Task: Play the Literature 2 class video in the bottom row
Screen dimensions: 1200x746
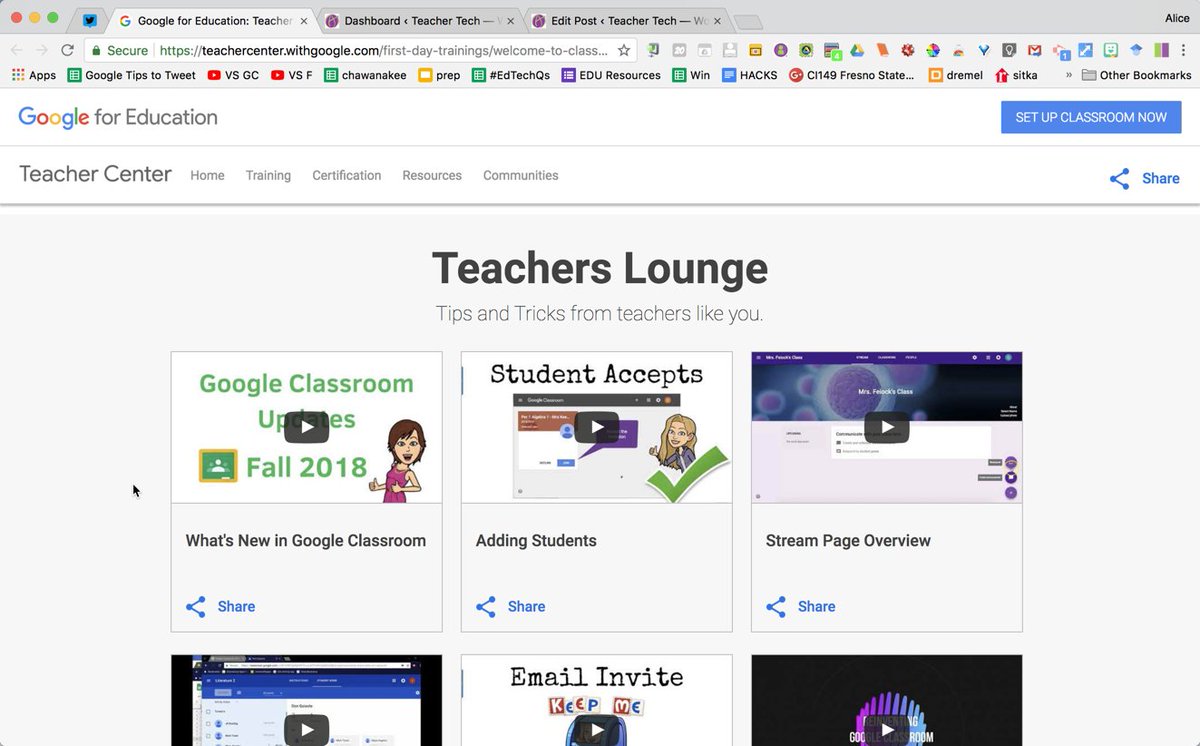Action: click(306, 730)
